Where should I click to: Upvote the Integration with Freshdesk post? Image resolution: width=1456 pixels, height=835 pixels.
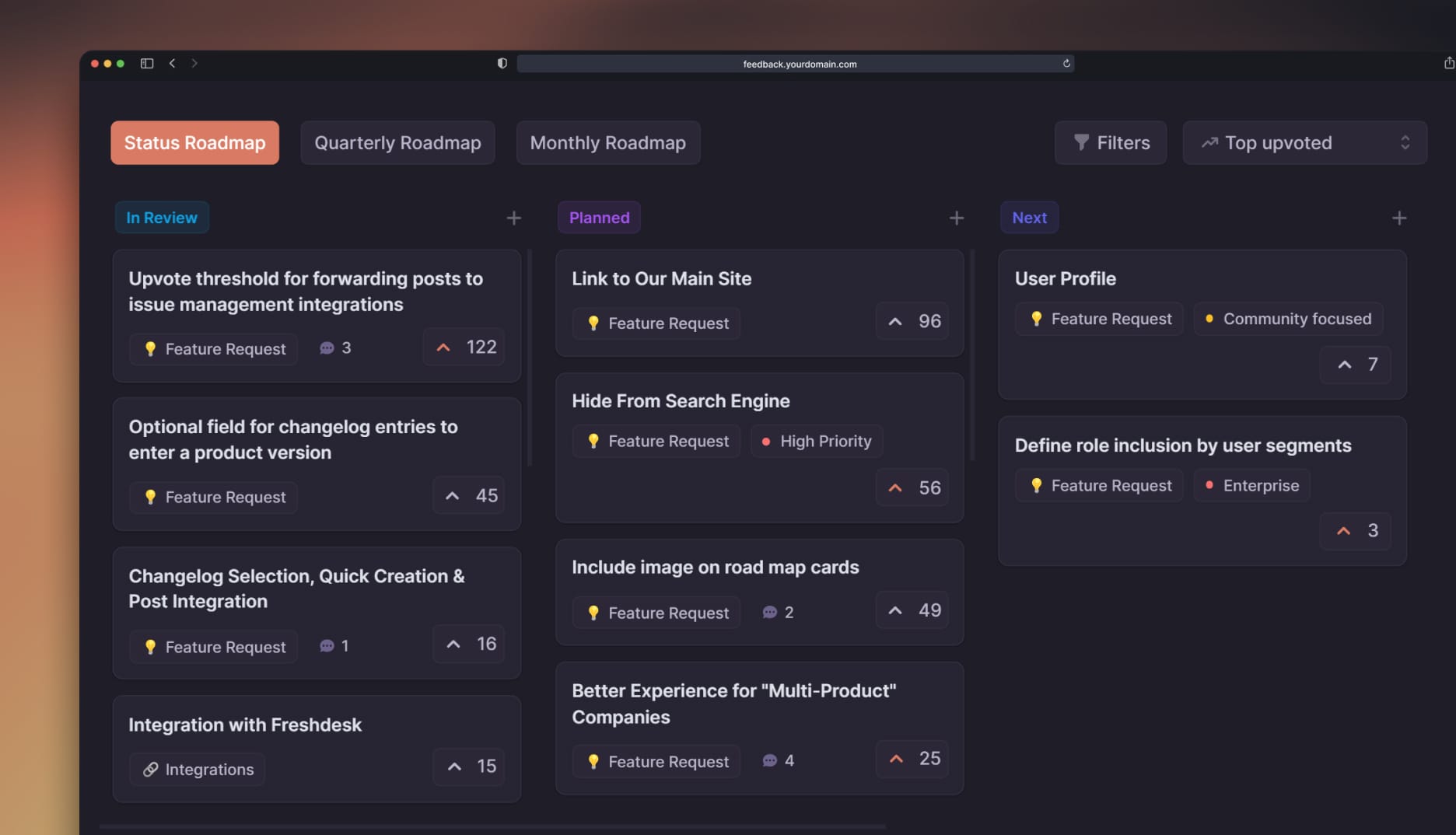pos(468,767)
